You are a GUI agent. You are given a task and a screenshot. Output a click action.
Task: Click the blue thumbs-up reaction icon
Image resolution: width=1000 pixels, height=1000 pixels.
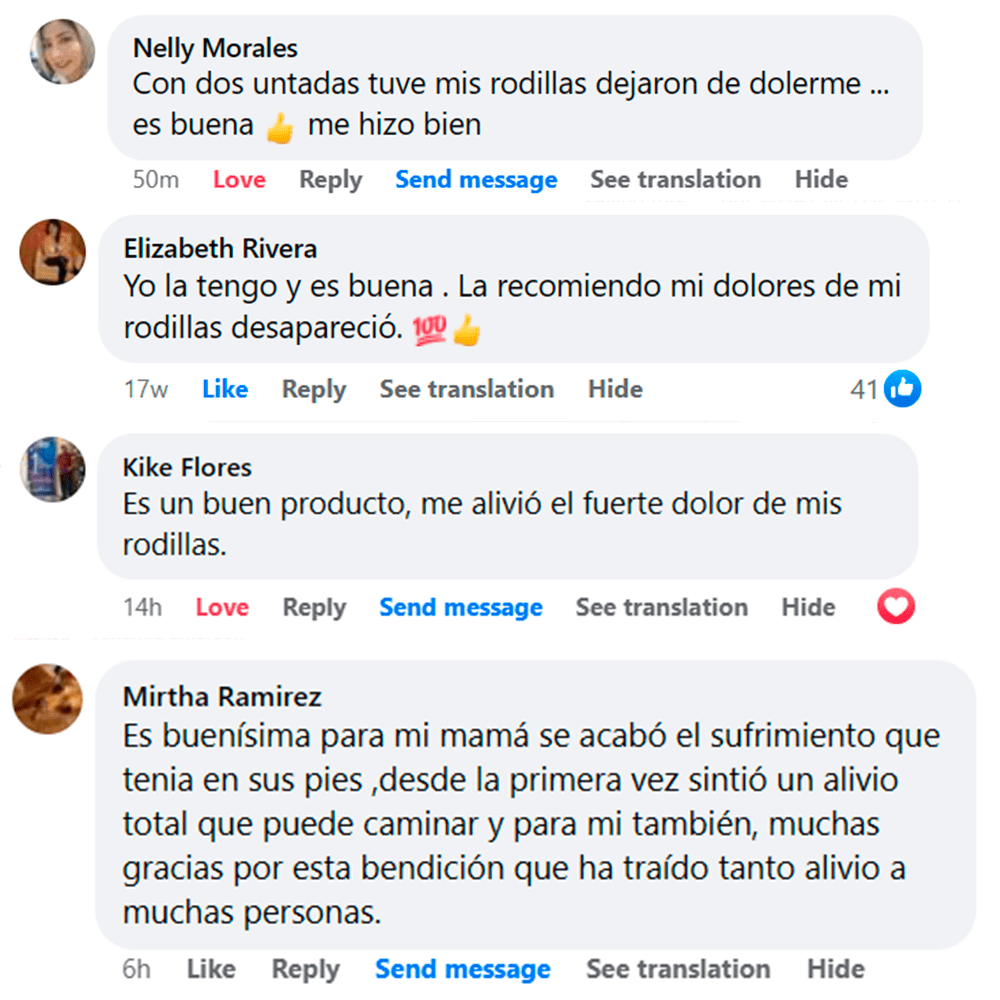903,389
